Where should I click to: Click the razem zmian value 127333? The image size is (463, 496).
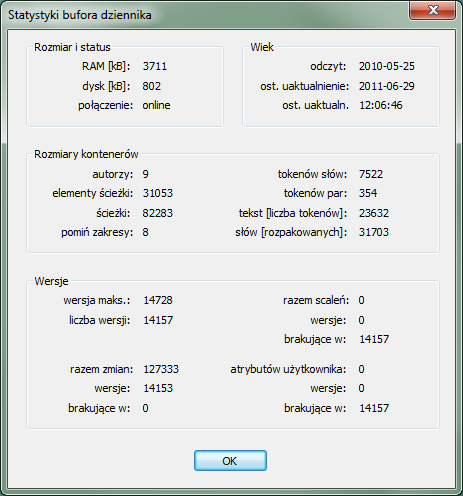(x=161, y=369)
